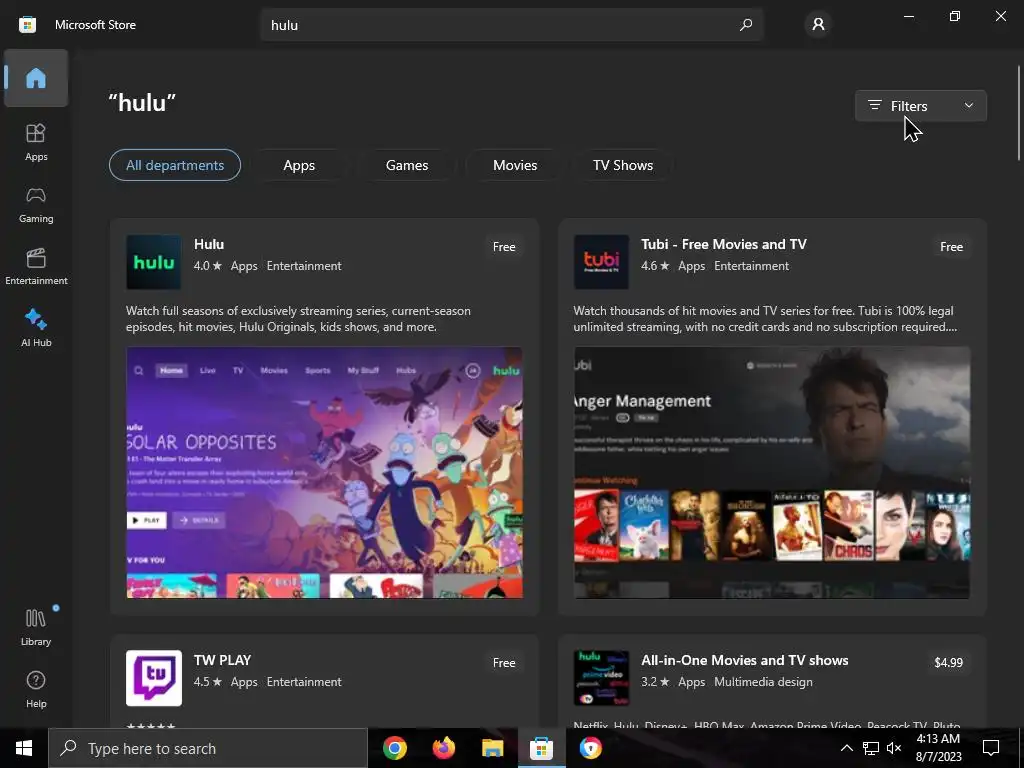This screenshot has height=768, width=1024.
Task: Click the Entertainment label on Hulu card
Action: 304,266
